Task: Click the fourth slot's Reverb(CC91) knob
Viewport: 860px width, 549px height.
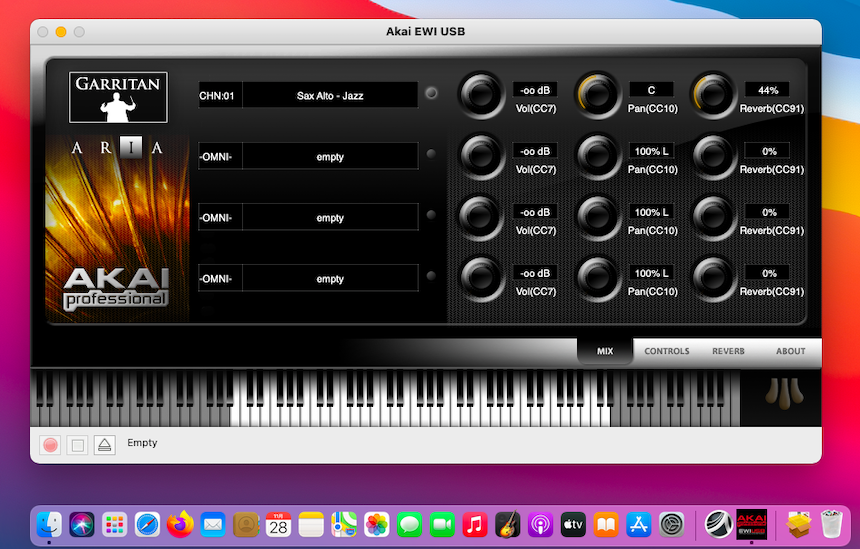Action: click(x=713, y=278)
